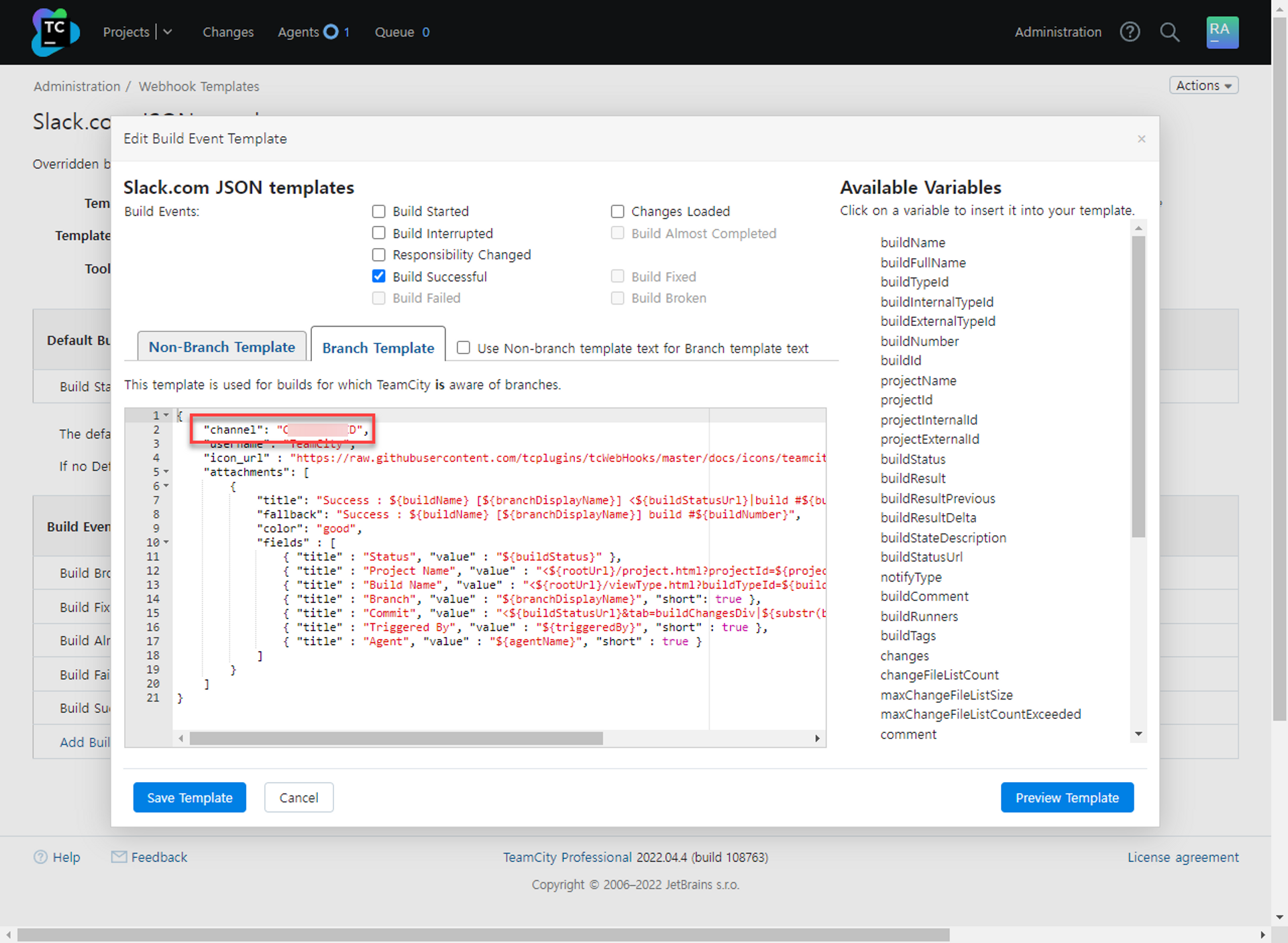Toggle Changes Loaded checkbox

pyautogui.click(x=617, y=211)
